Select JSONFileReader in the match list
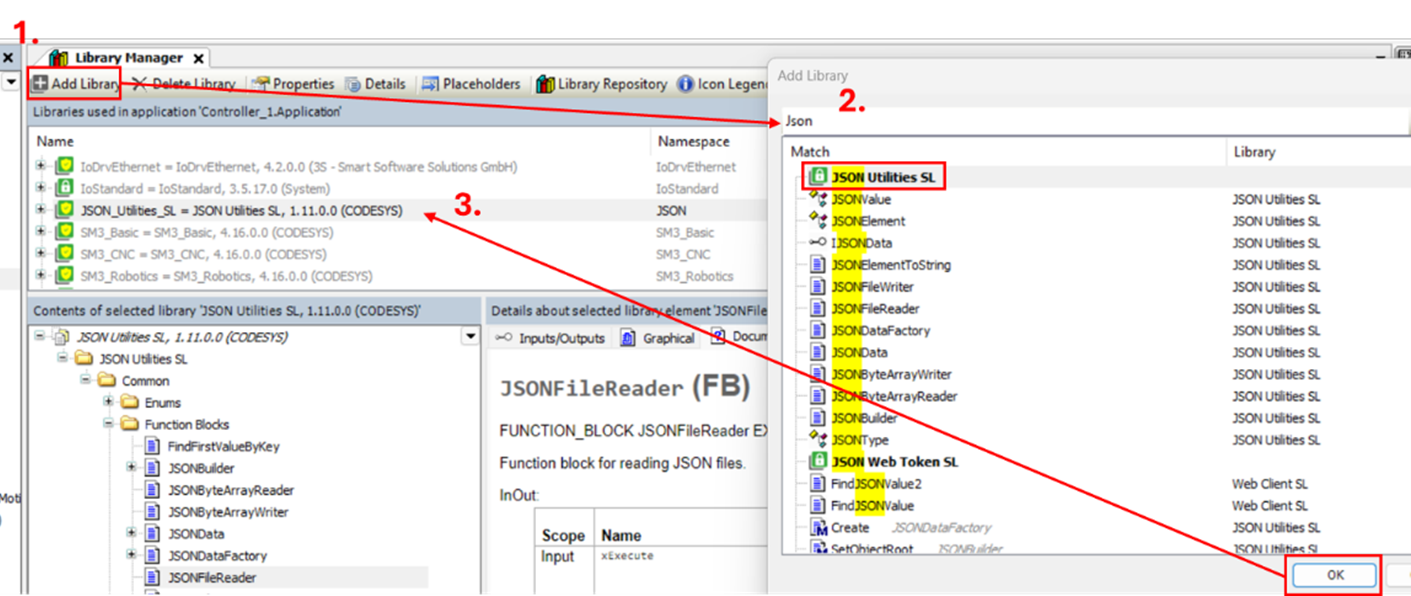The image size is (1411, 596). [875, 309]
